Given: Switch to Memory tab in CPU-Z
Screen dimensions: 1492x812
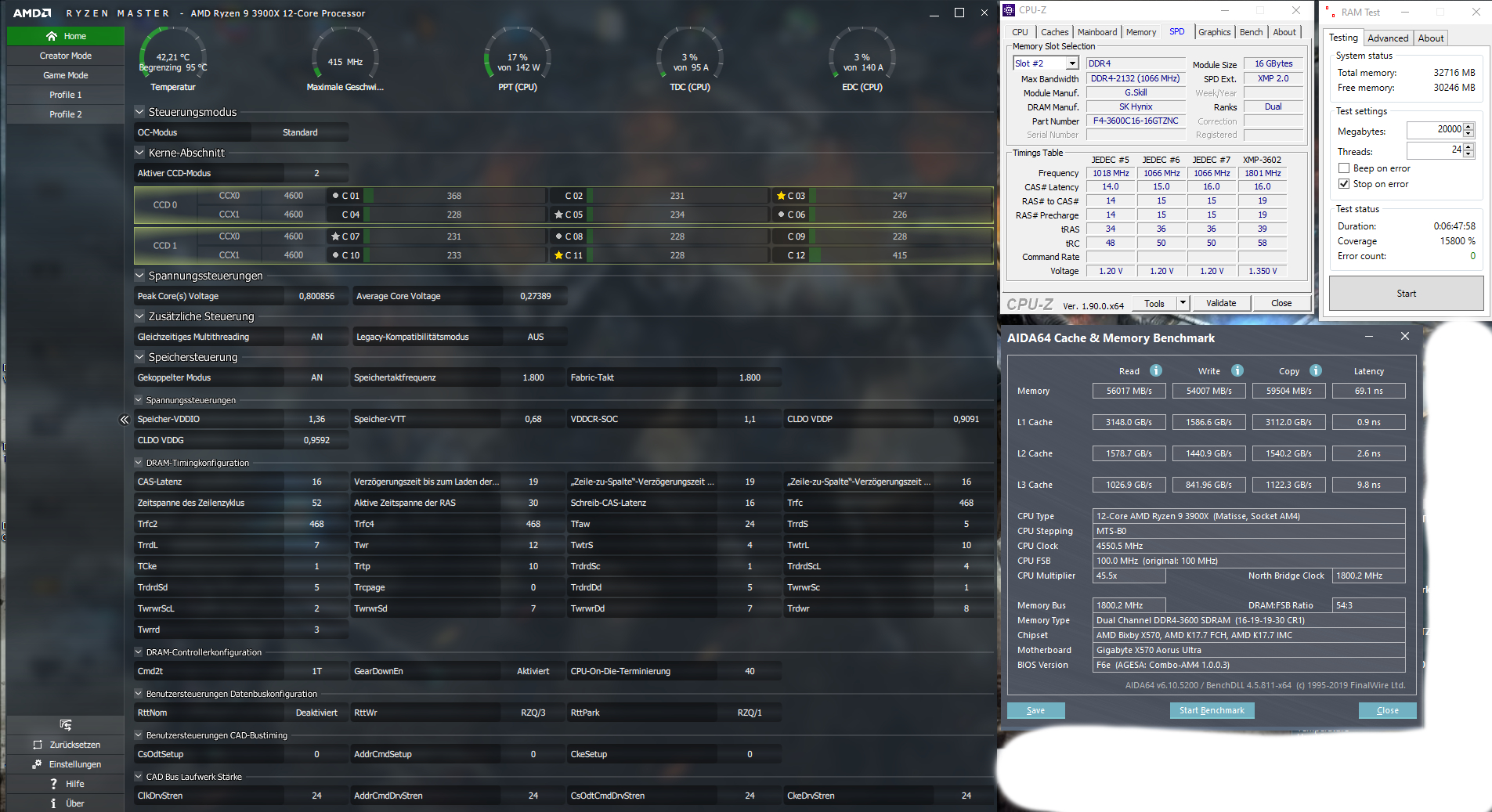Looking at the screenshot, I should click(1141, 32).
